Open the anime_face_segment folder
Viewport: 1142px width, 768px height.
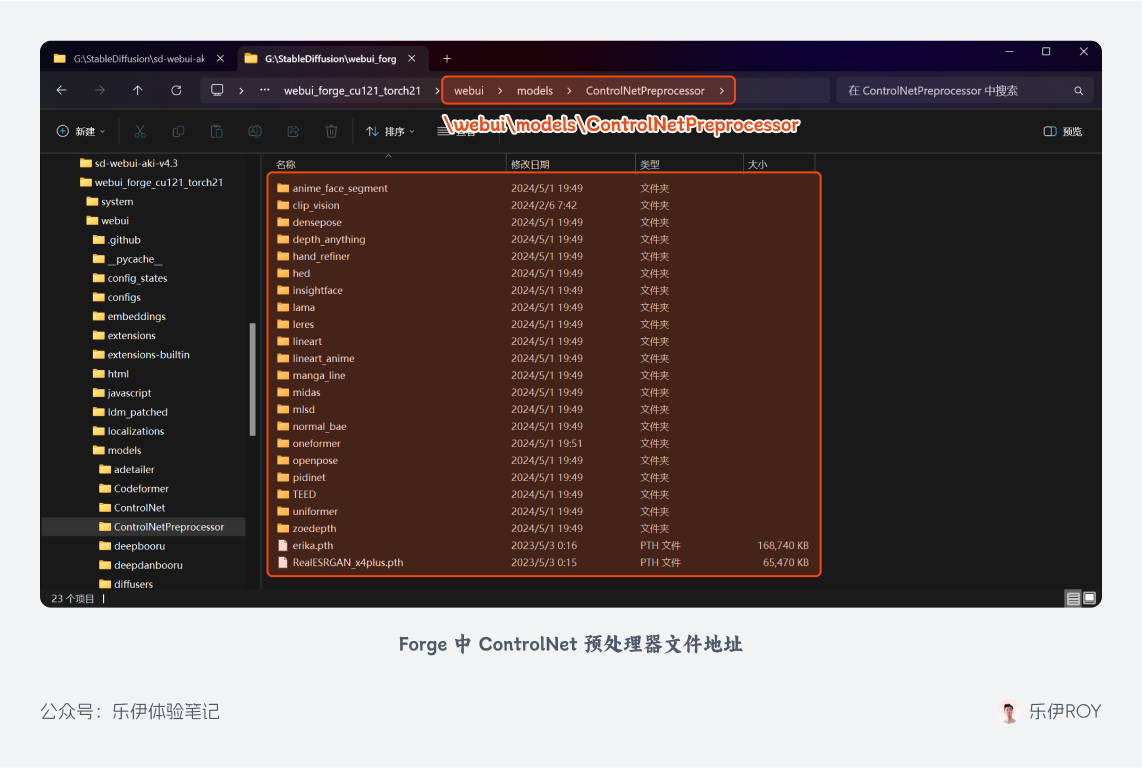pos(341,188)
